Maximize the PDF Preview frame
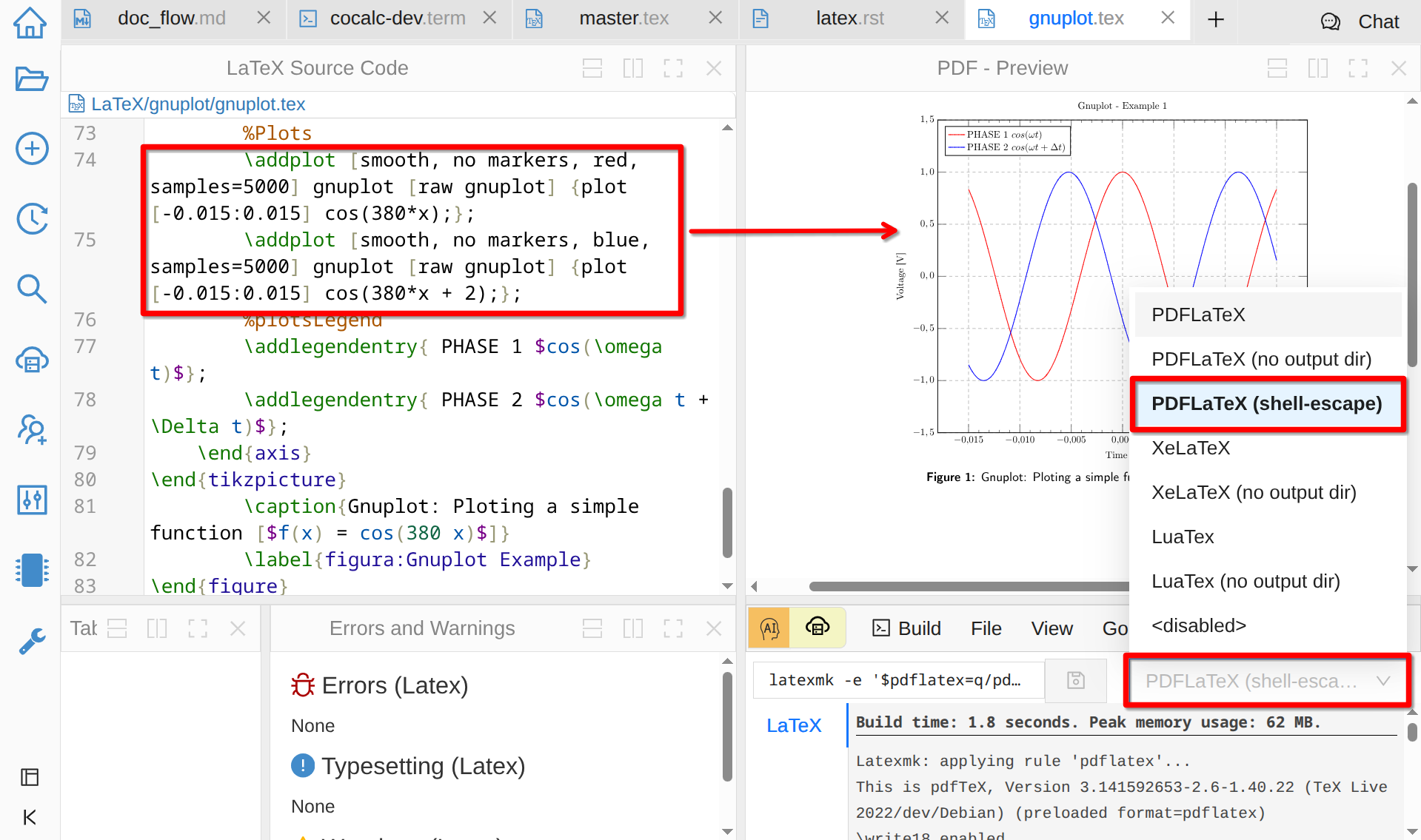 click(x=1358, y=68)
